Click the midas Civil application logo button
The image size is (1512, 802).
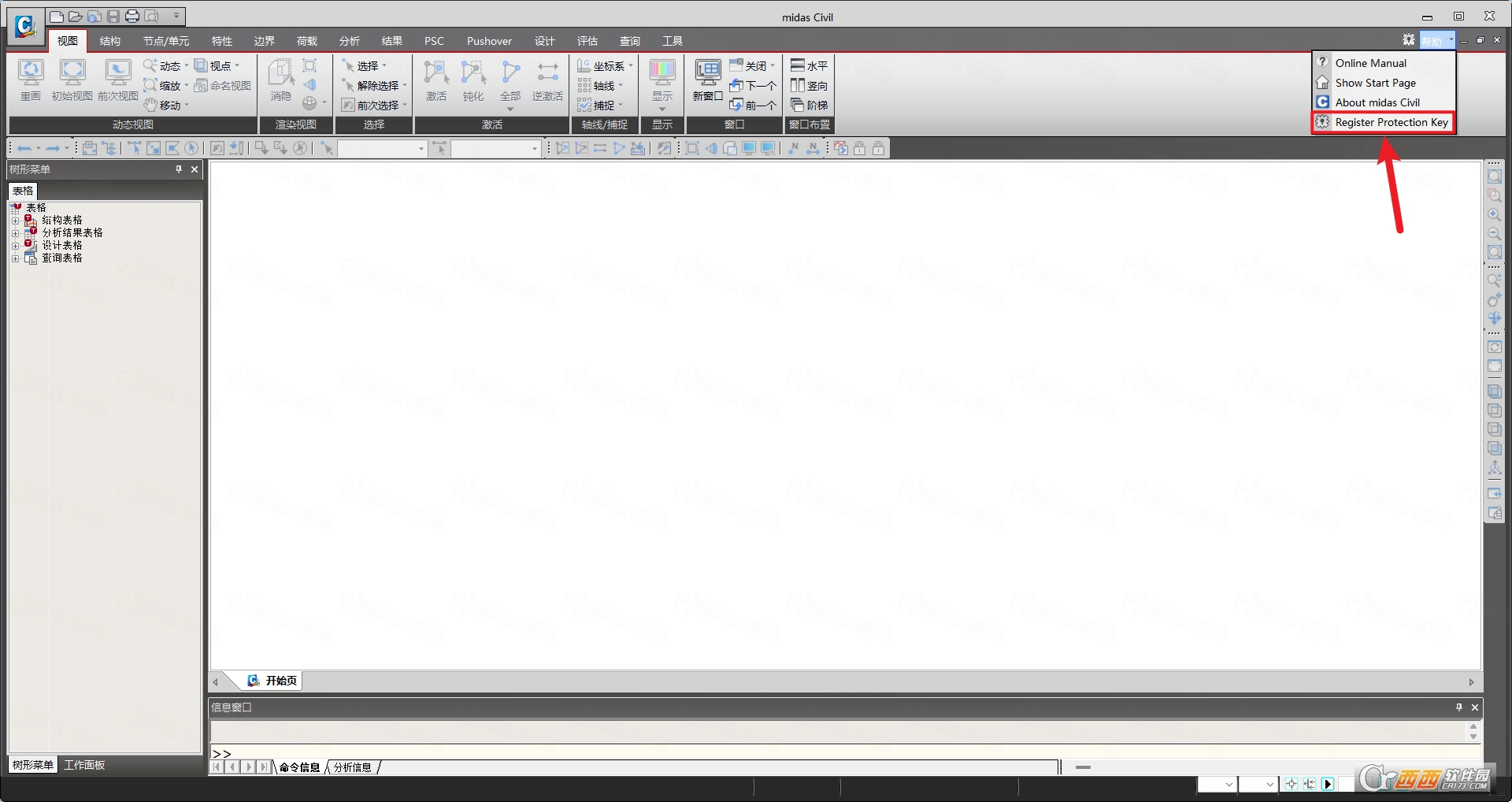(25, 27)
